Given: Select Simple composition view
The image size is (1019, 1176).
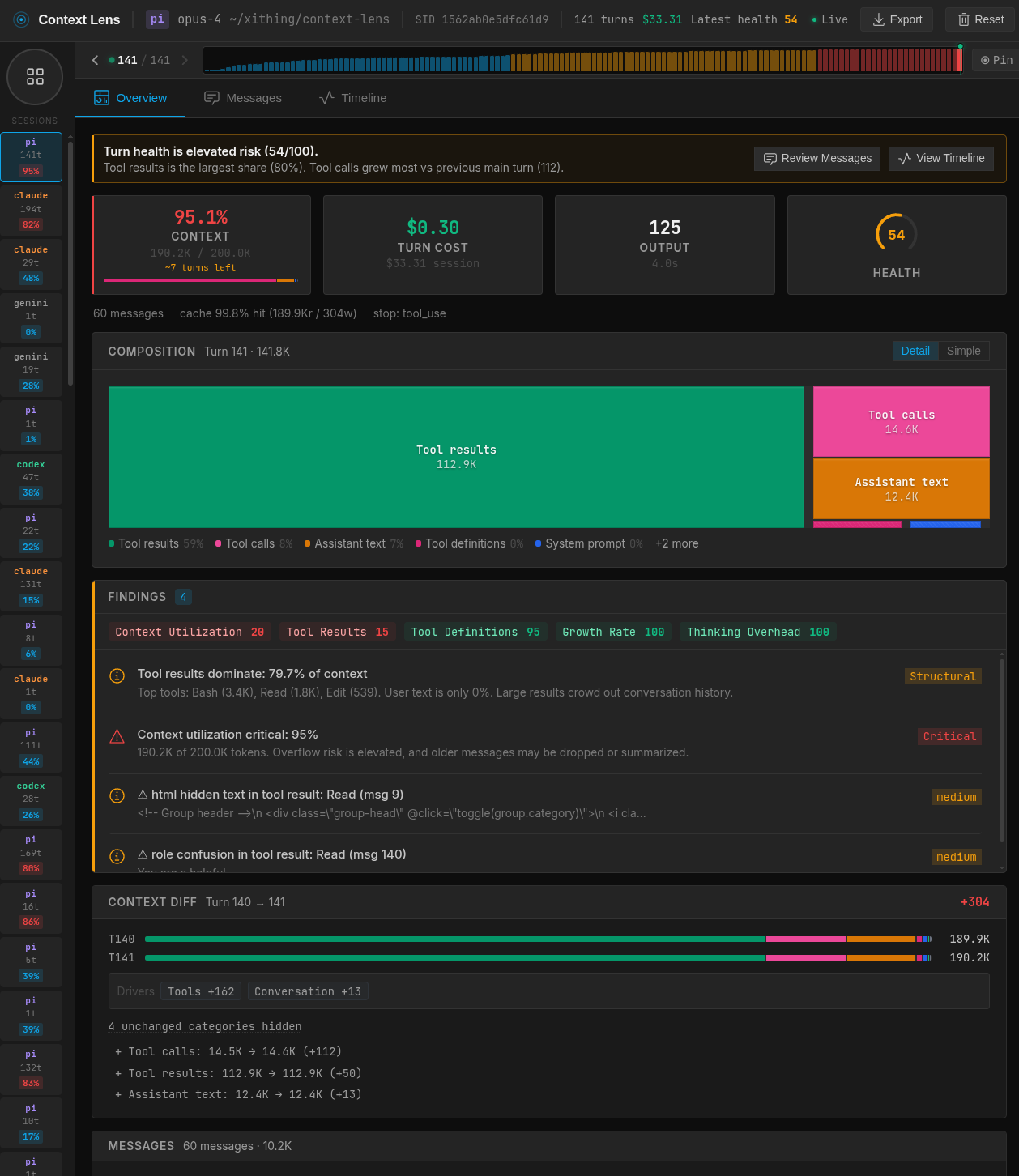Looking at the screenshot, I should click(x=963, y=351).
